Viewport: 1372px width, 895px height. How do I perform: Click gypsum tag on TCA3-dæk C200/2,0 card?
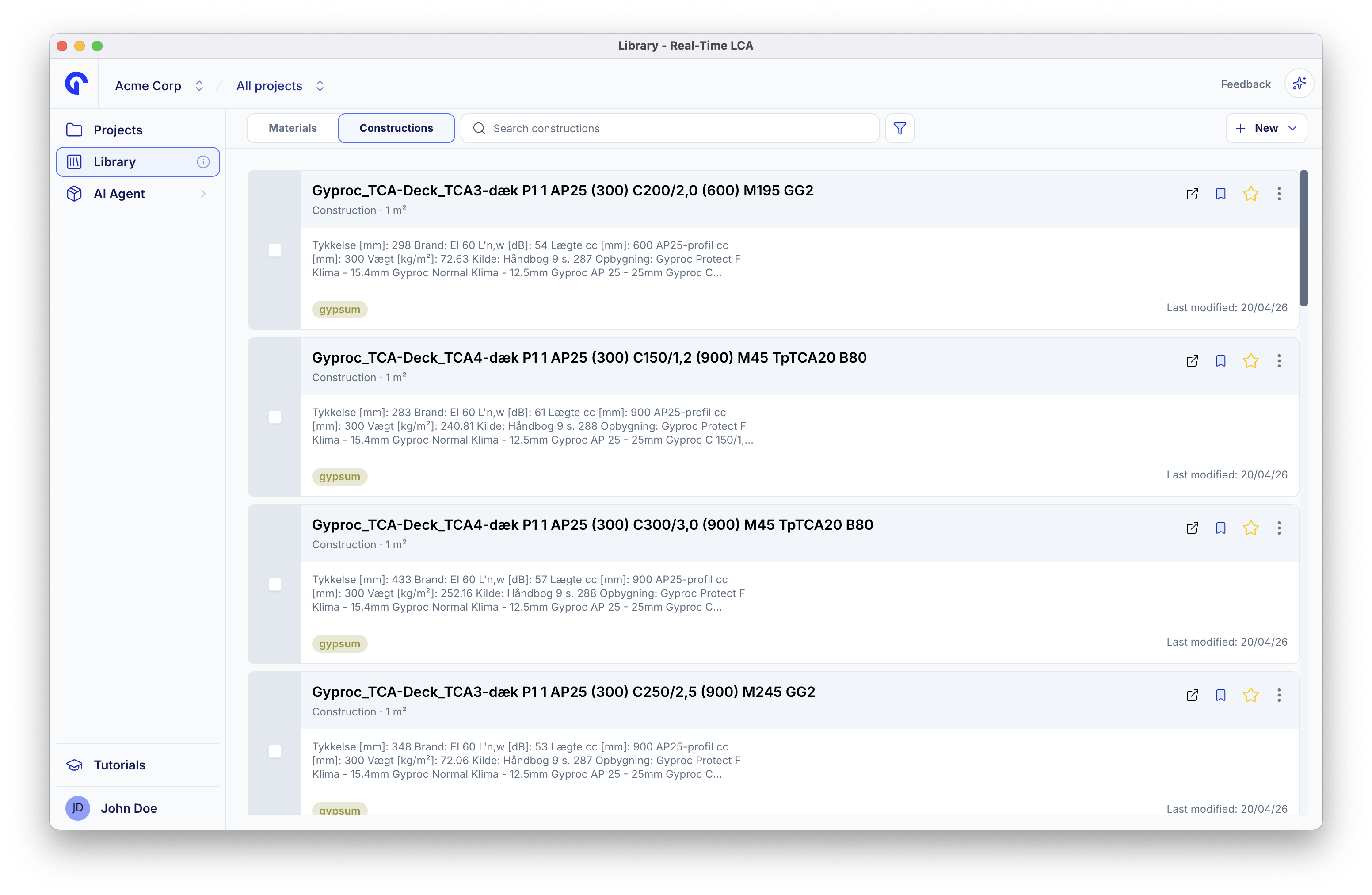[x=339, y=310]
